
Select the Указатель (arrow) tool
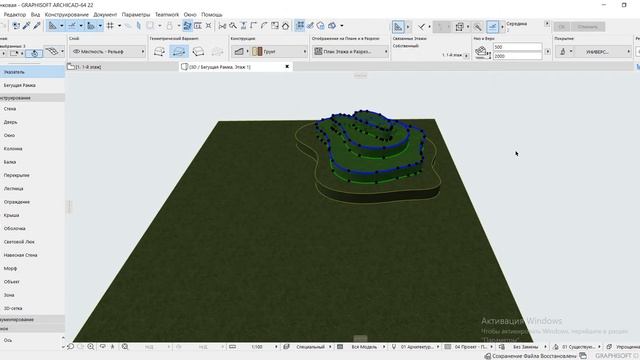32,72
